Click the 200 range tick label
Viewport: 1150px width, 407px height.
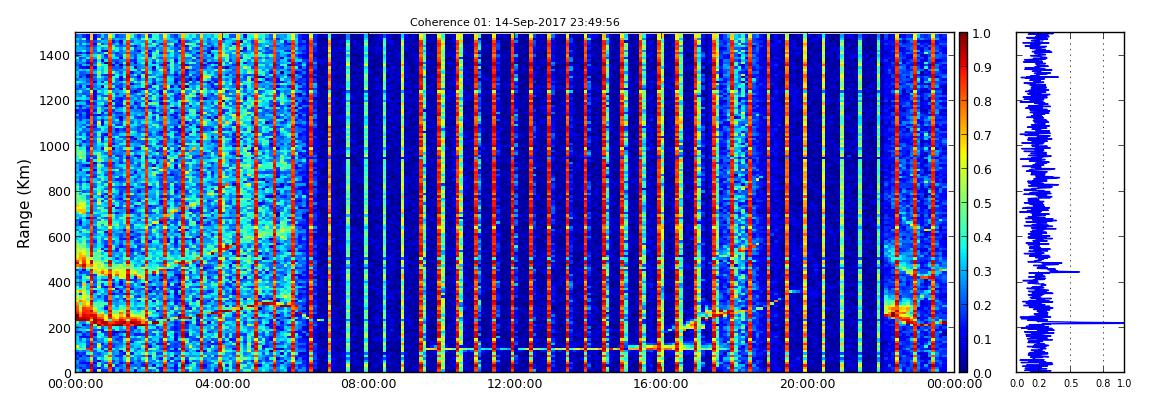point(59,328)
